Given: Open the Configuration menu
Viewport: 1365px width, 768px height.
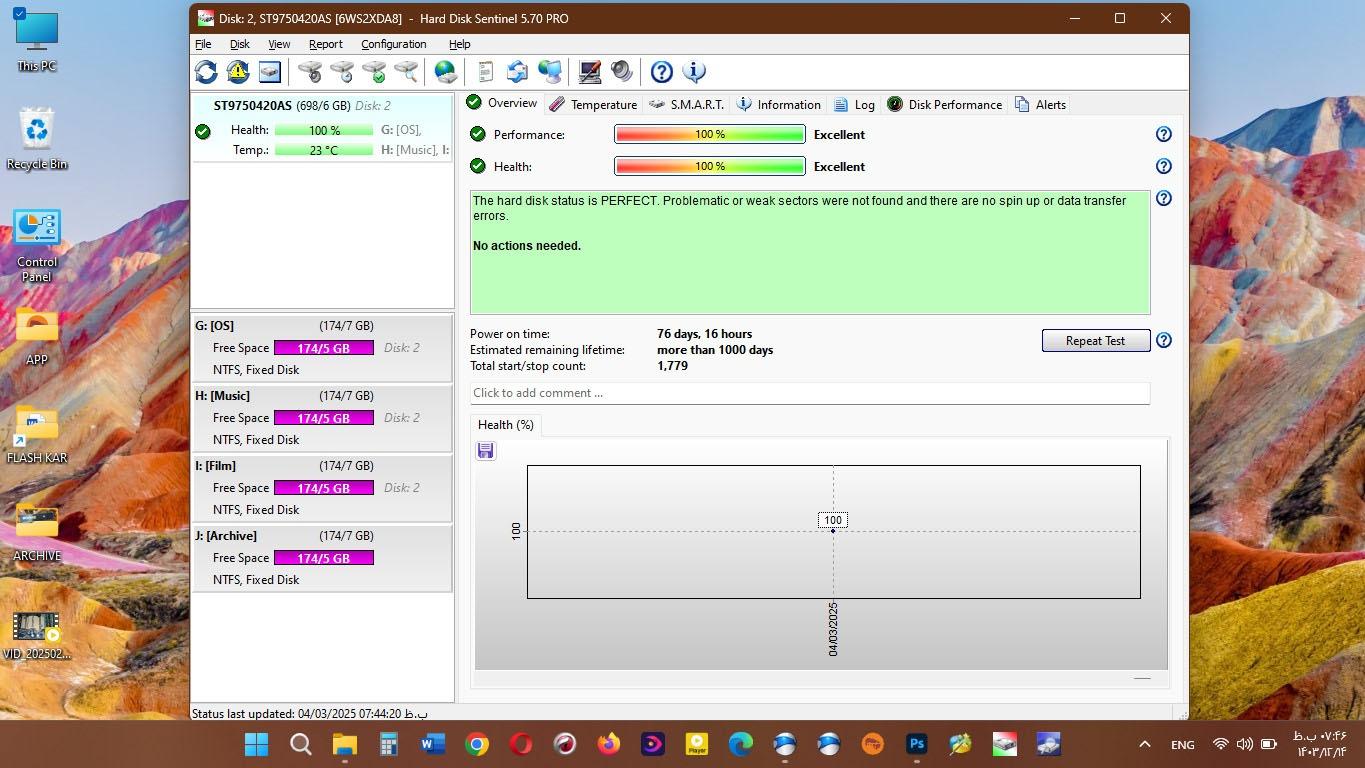Looking at the screenshot, I should coord(393,44).
